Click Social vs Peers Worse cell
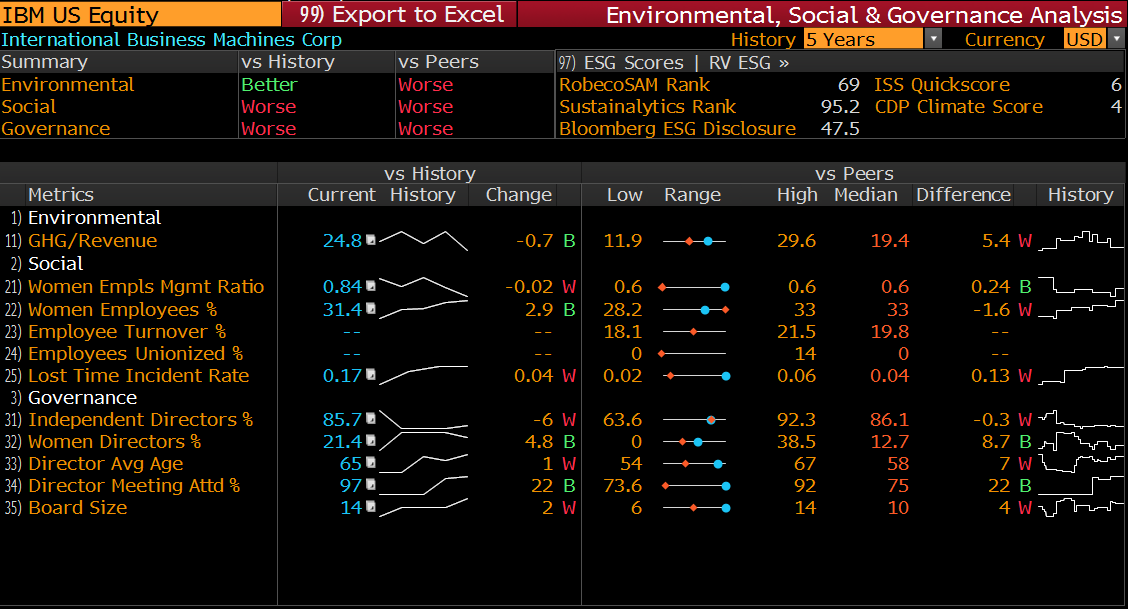 (426, 106)
